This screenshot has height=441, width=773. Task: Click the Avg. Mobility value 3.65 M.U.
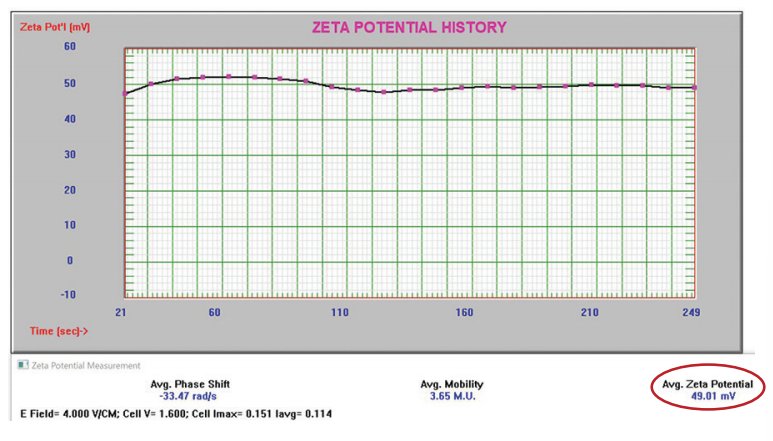coord(451,397)
